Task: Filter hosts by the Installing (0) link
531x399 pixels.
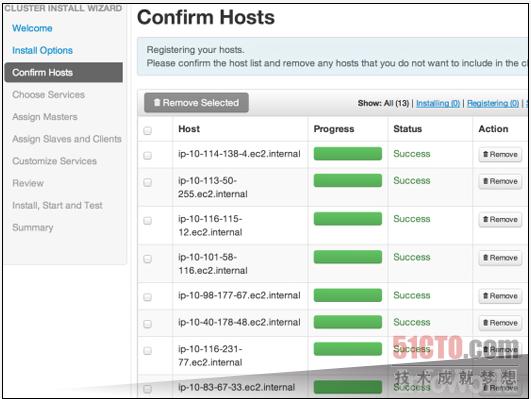Action: tap(438, 103)
